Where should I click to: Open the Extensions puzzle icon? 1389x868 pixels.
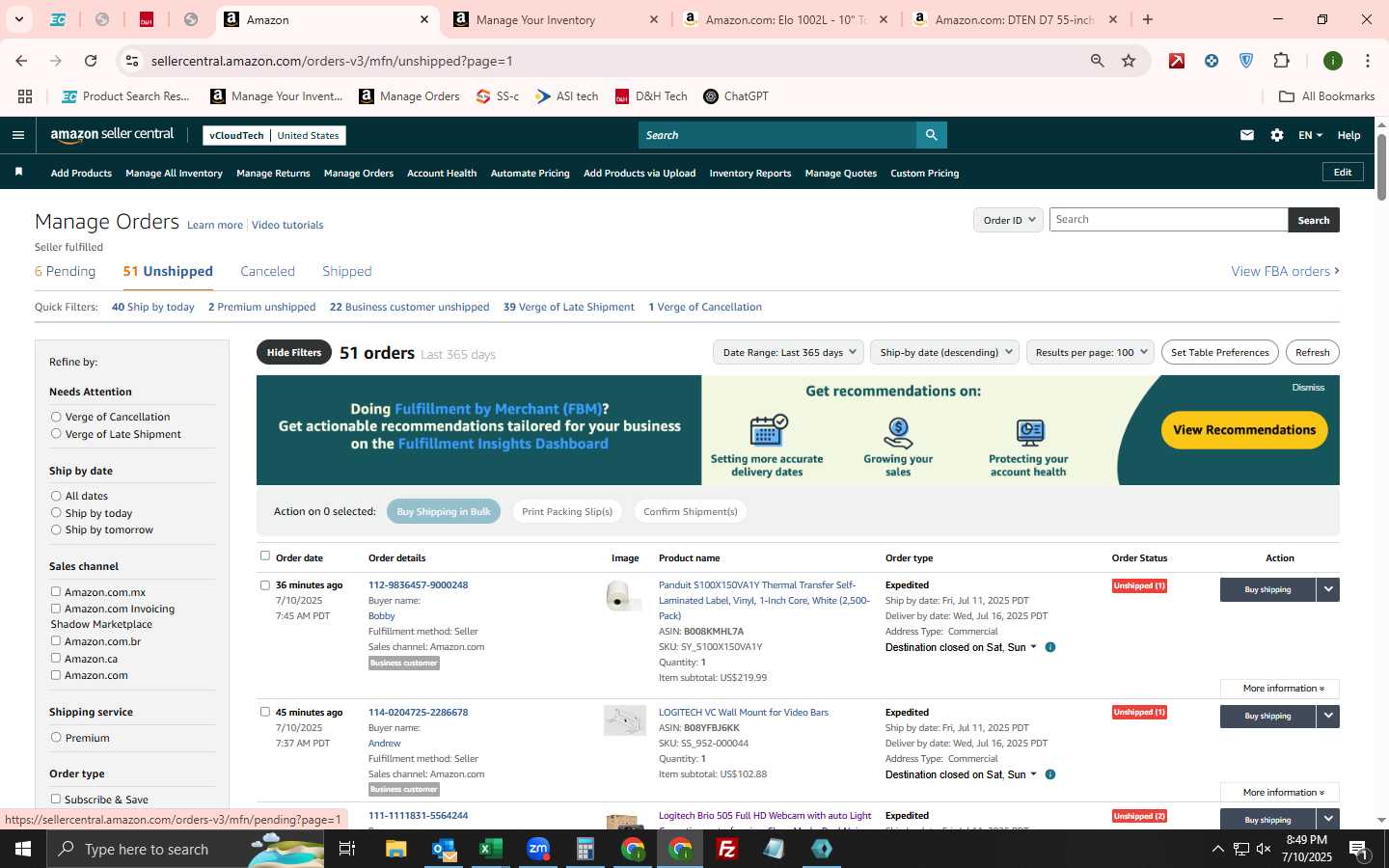point(1281,61)
